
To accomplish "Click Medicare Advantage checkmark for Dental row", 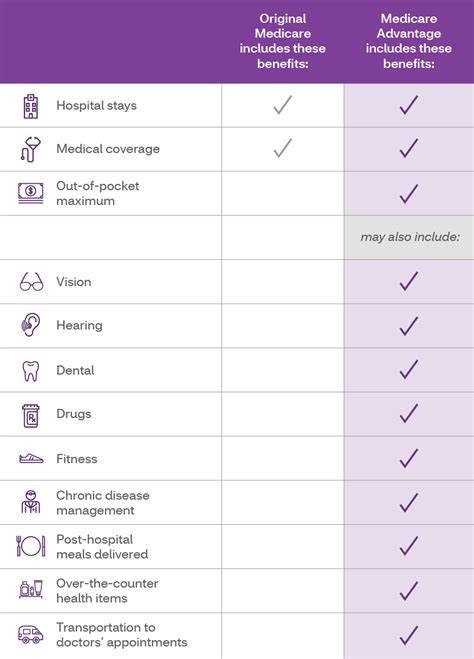I will (408, 369).
